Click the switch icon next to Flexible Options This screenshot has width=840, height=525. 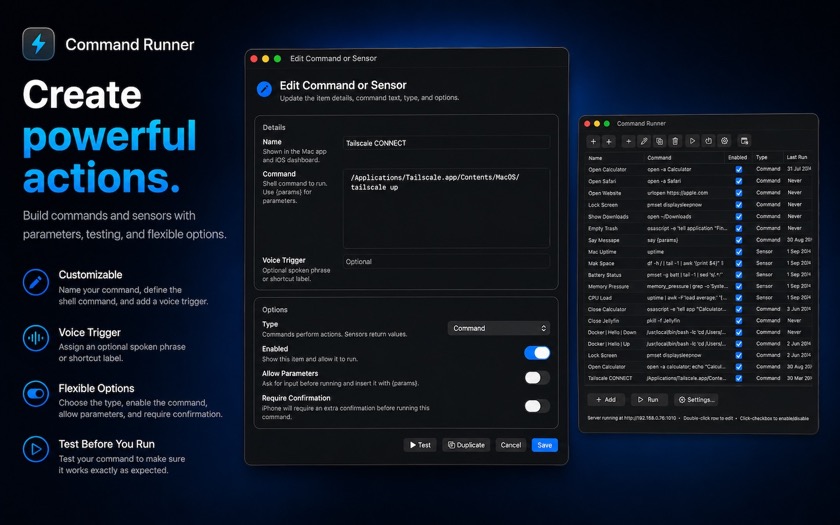(36, 394)
